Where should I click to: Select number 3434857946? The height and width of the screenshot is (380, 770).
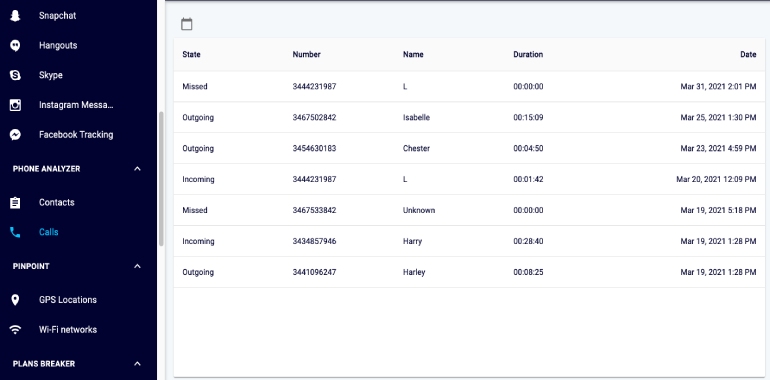coord(314,241)
